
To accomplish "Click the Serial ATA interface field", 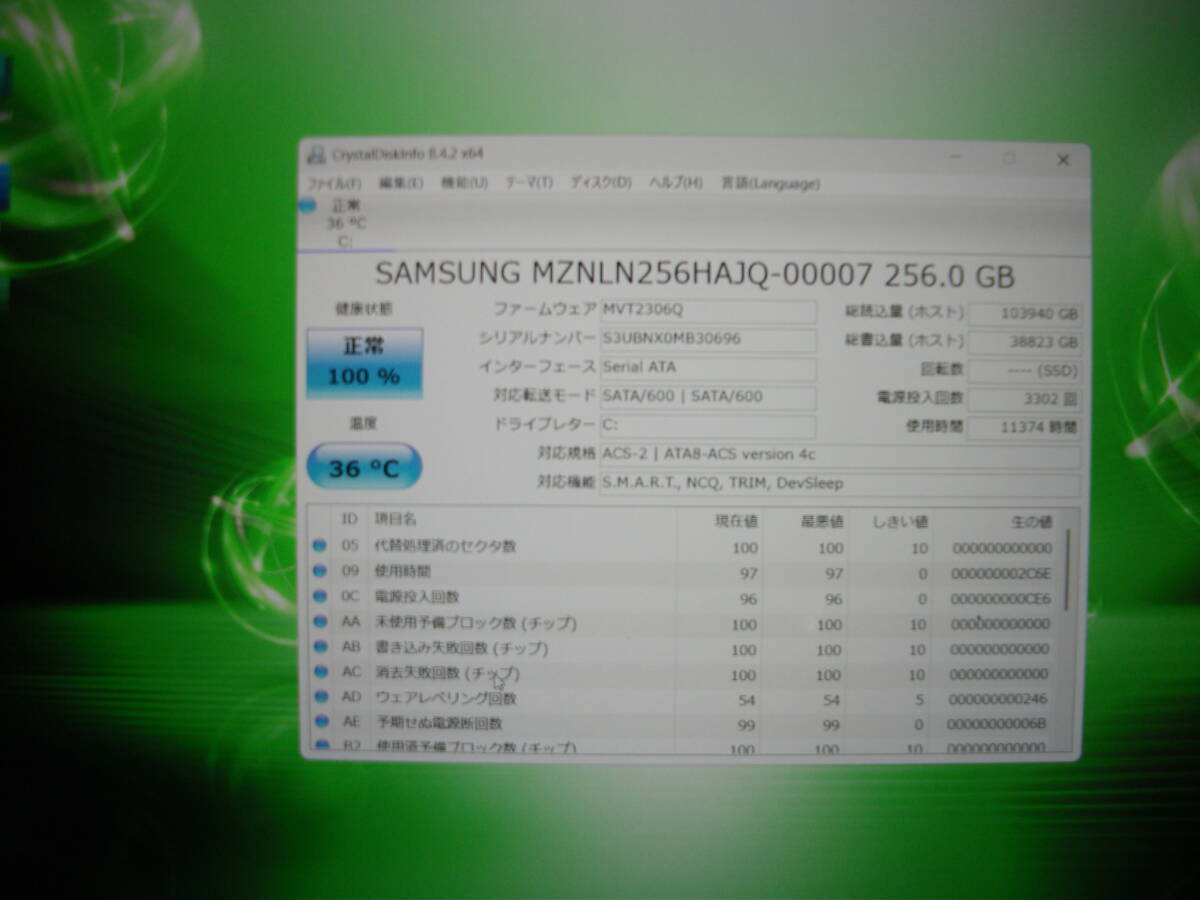I will tap(708, 368).
